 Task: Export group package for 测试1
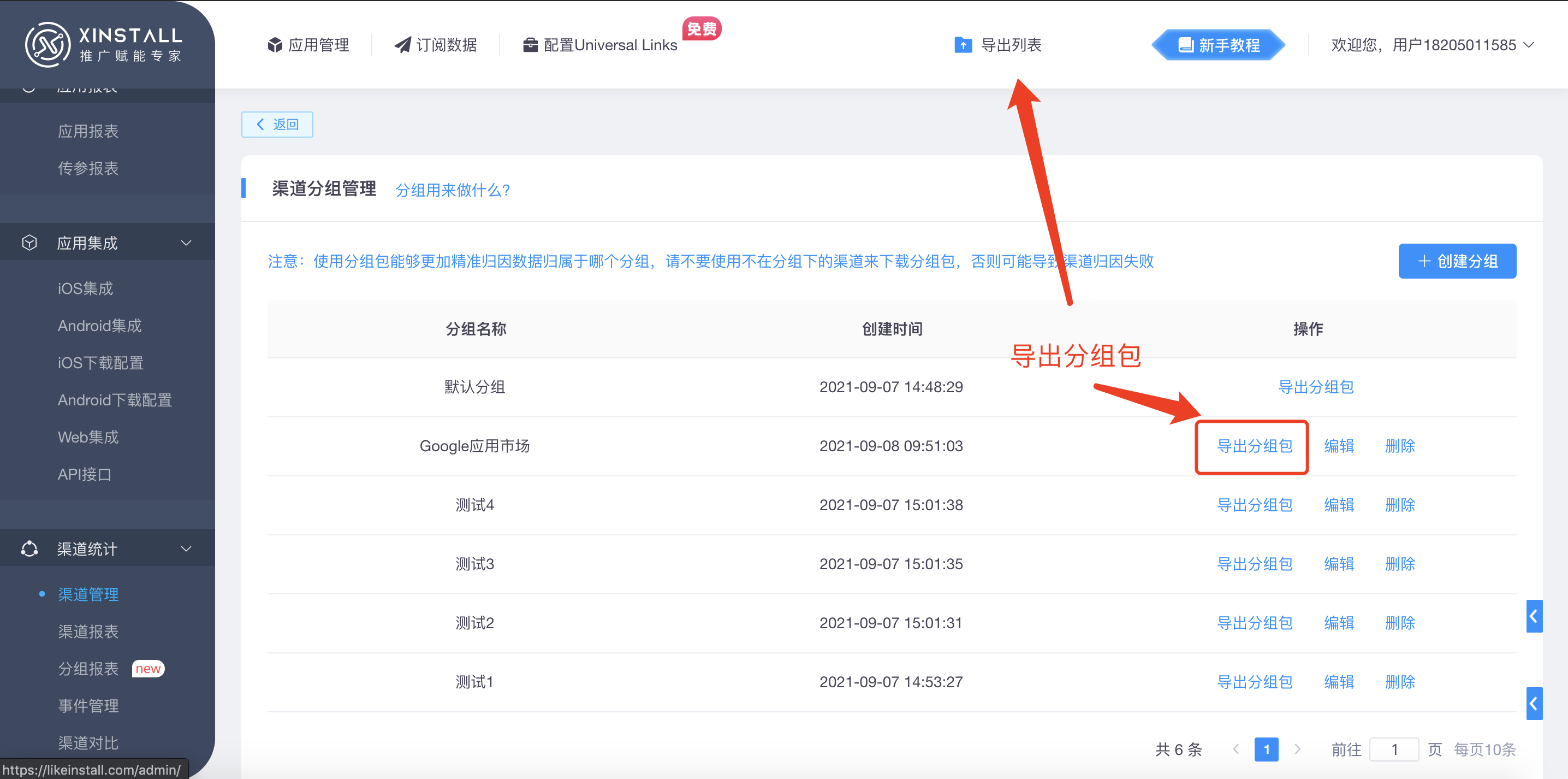(1255, 682)
